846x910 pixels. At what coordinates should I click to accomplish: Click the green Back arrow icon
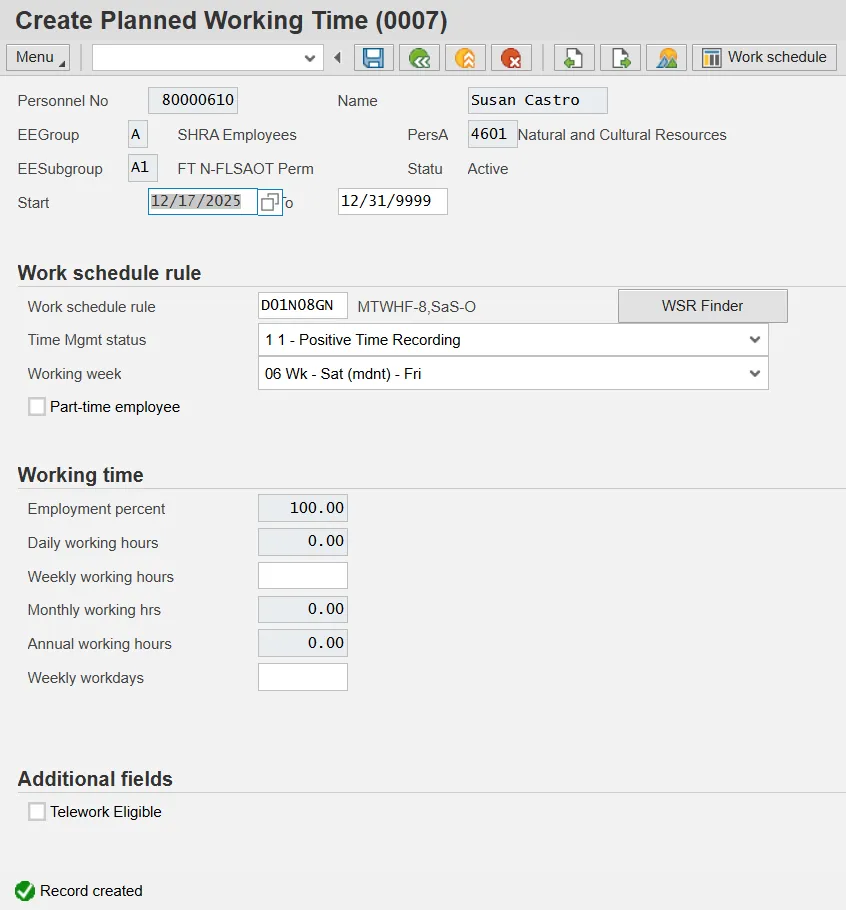click(x=420, y=58)
